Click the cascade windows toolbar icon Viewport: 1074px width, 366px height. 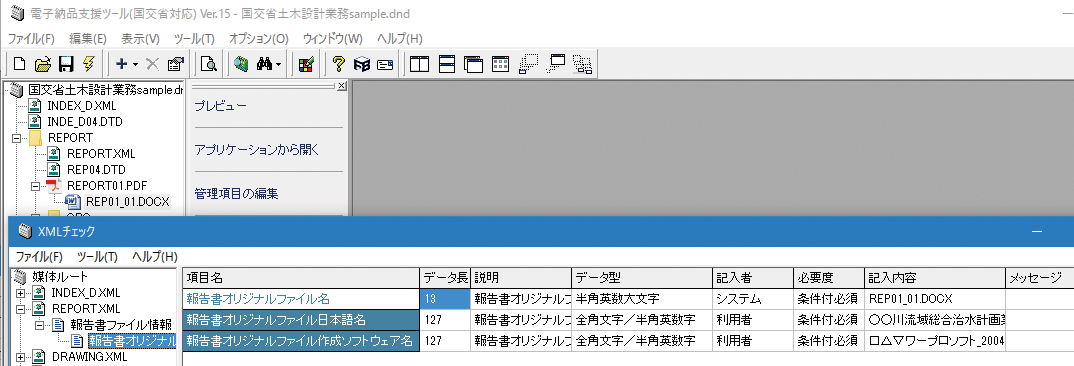pos(473,64)
